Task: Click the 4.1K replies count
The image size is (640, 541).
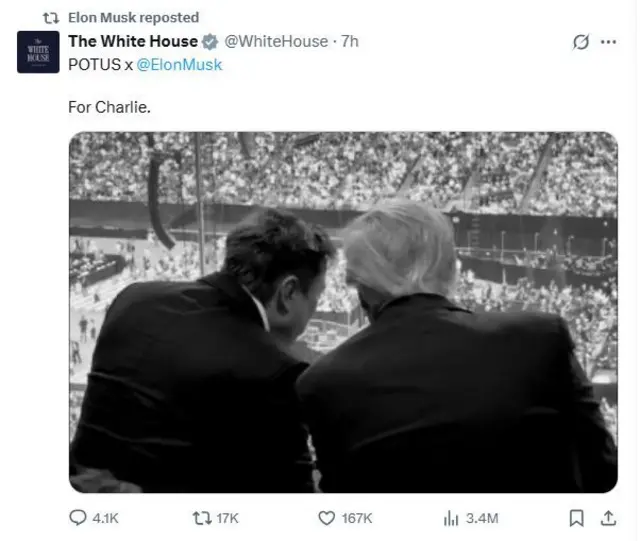Action: 105,518
